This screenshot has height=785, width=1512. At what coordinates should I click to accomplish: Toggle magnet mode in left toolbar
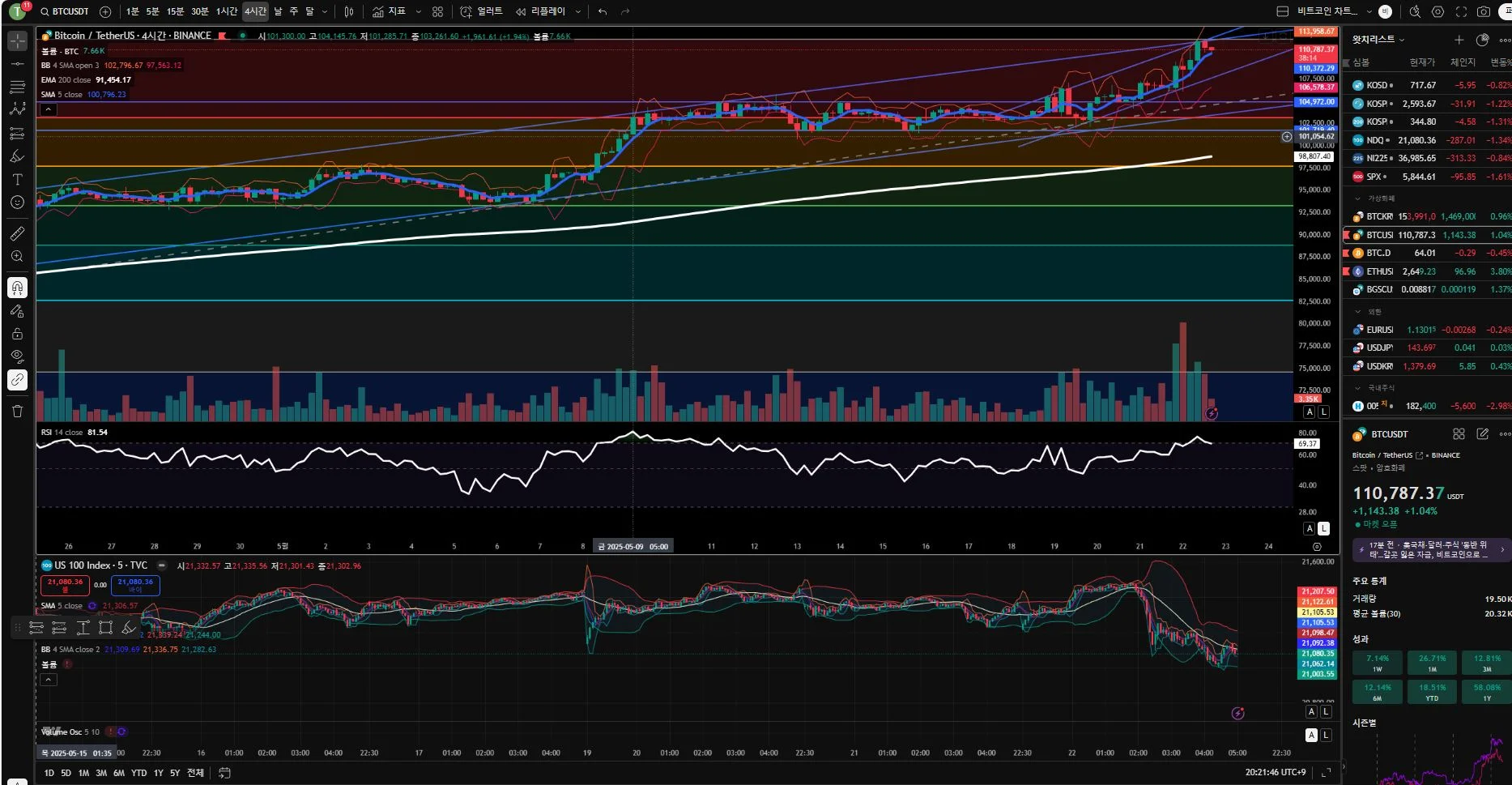click(17, 288)
